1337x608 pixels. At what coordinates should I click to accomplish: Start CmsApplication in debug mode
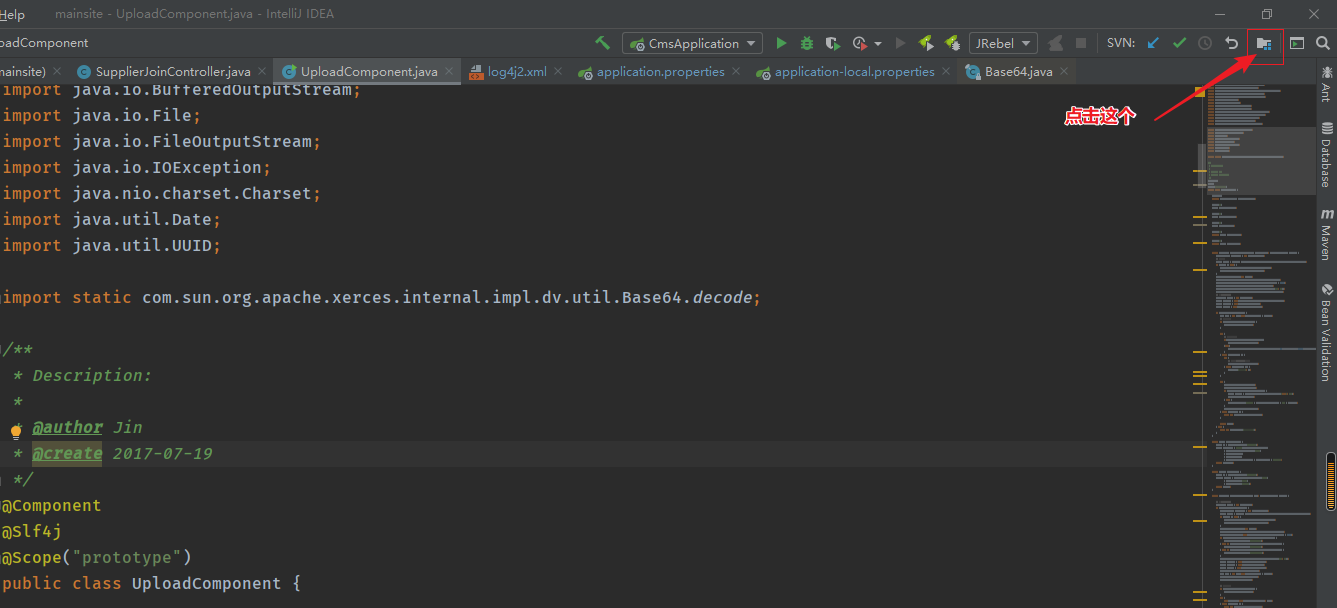[806, 43]
